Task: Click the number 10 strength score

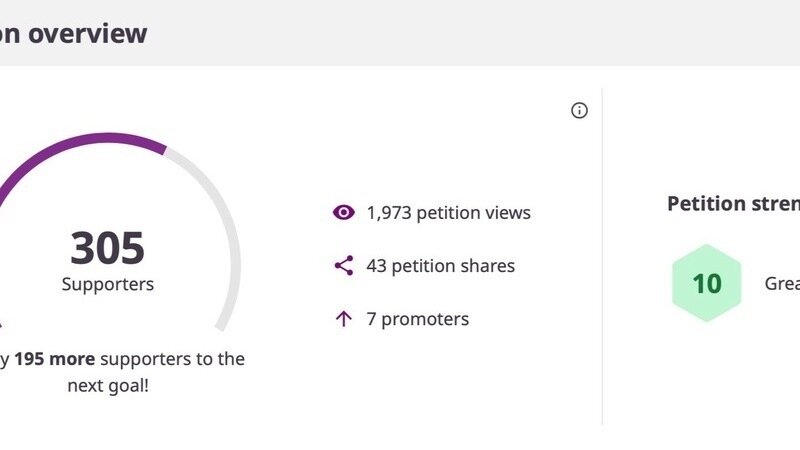Action: click(707, 284)
